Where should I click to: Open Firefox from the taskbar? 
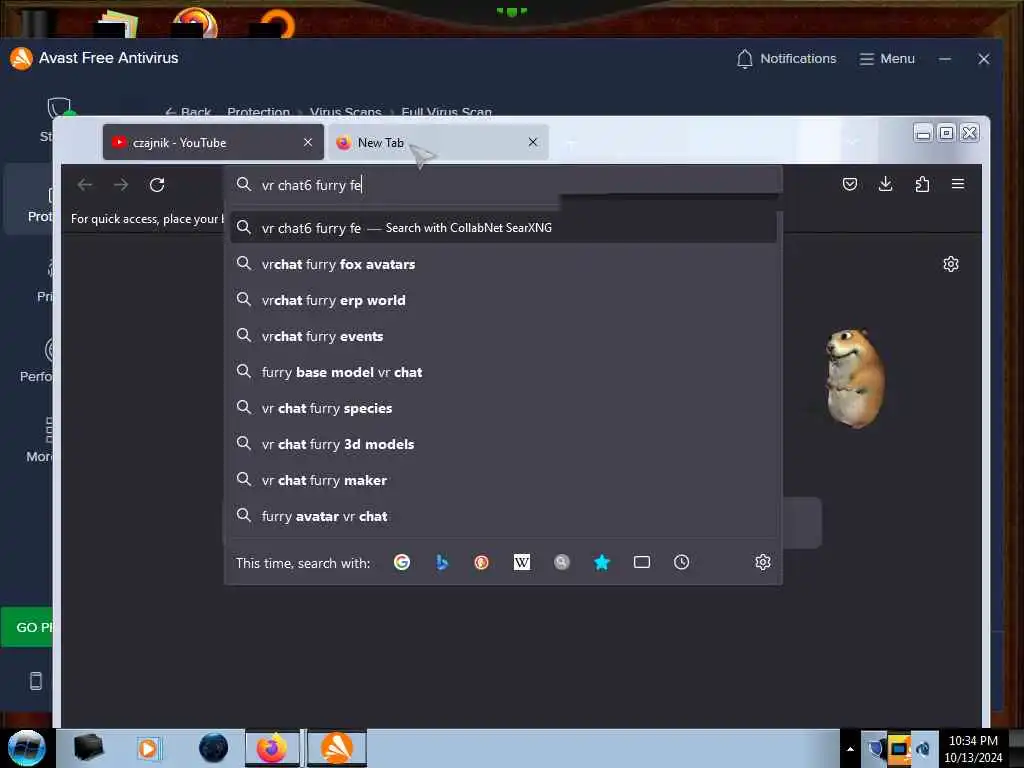coord(272,748)
